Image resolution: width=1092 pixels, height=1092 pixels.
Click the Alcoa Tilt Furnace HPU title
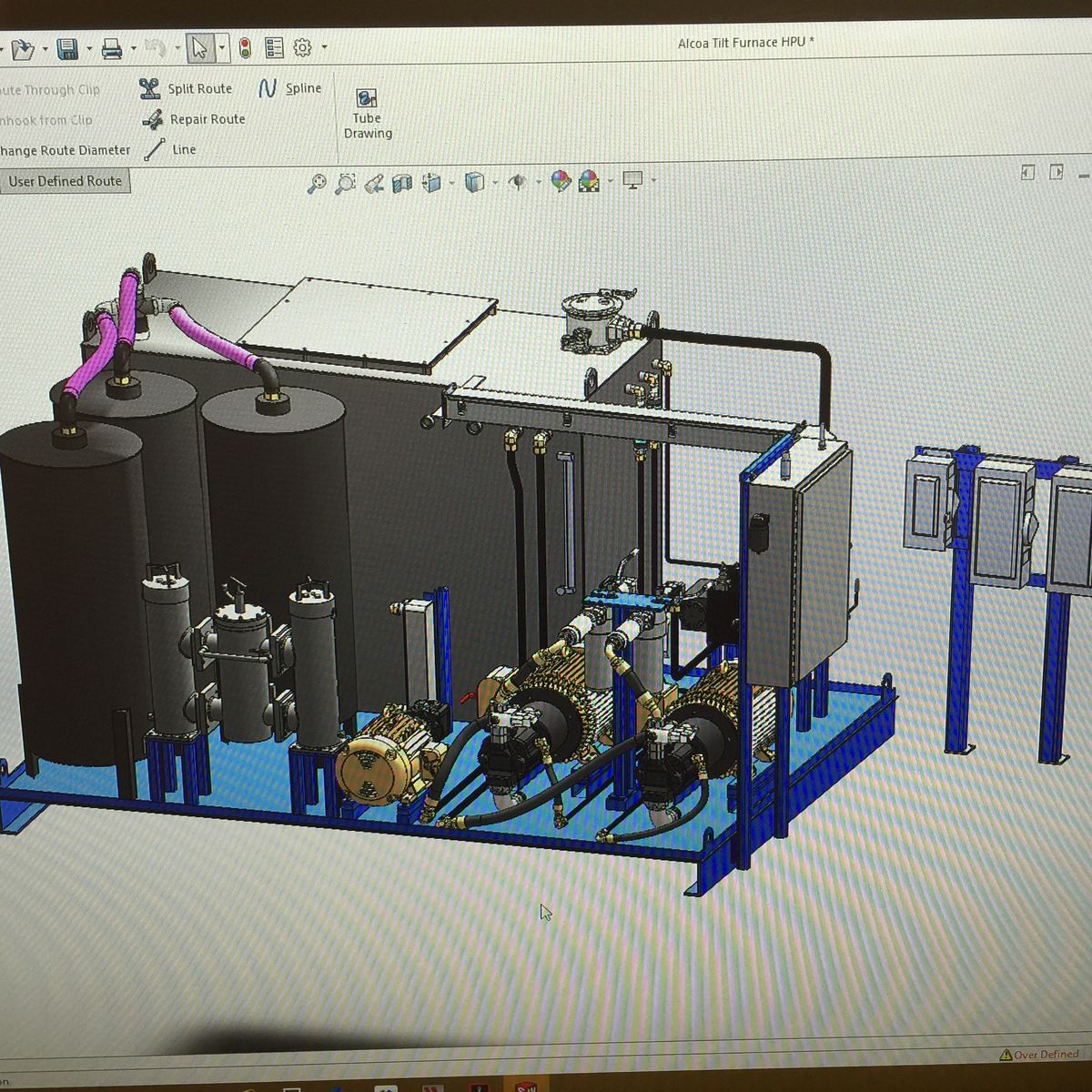[746, 43]
